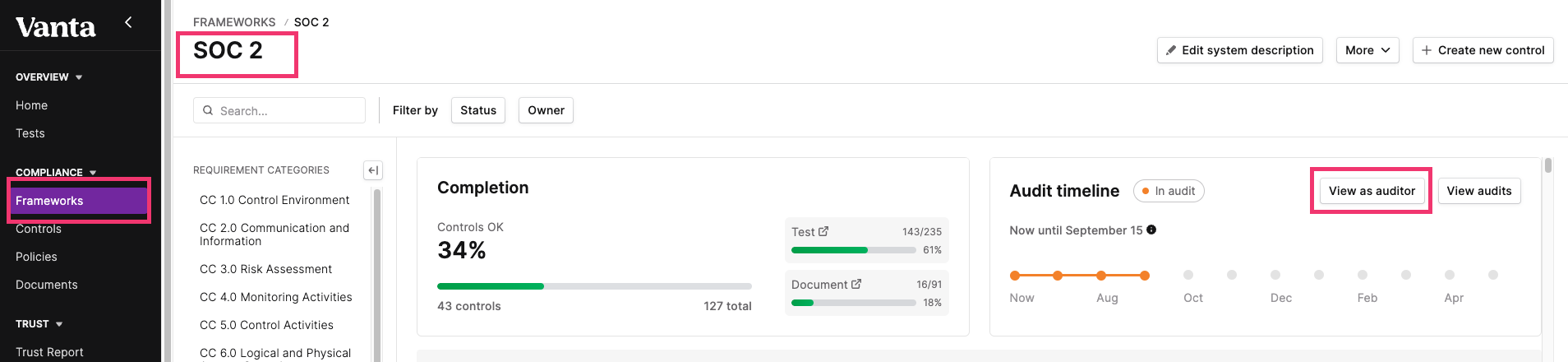Collapse the TRUST section
This screenshot has height=362, width=1568.
pos(59,324)
